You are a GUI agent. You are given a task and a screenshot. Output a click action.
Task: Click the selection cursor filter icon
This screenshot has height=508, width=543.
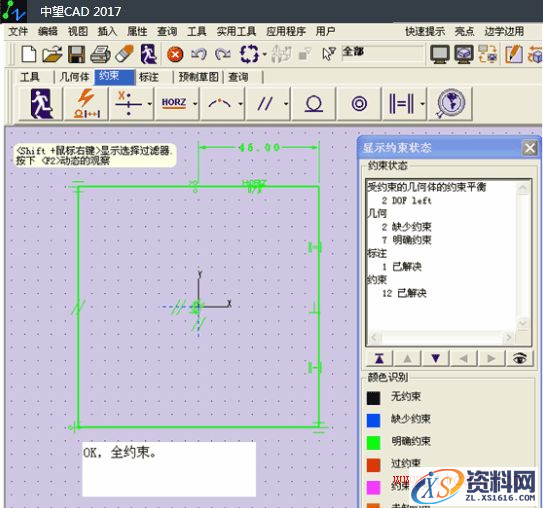tap(328, 54)
